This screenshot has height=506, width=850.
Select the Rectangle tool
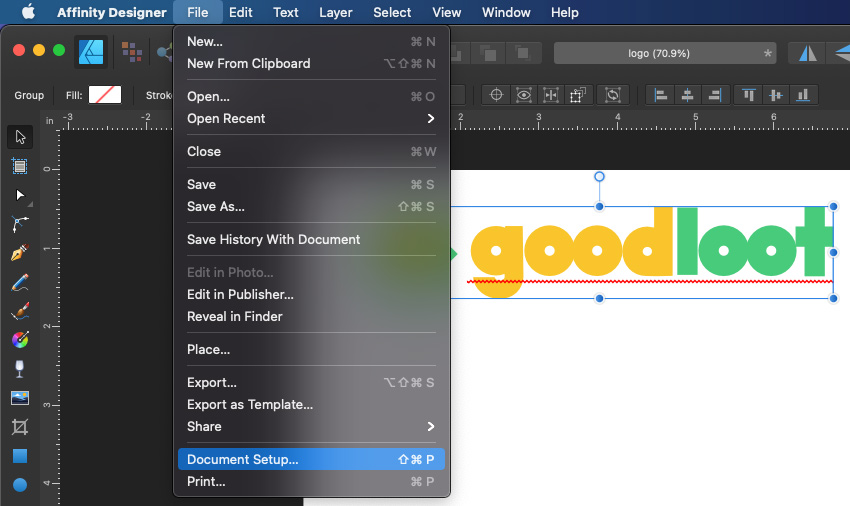[x=20, y=456]
